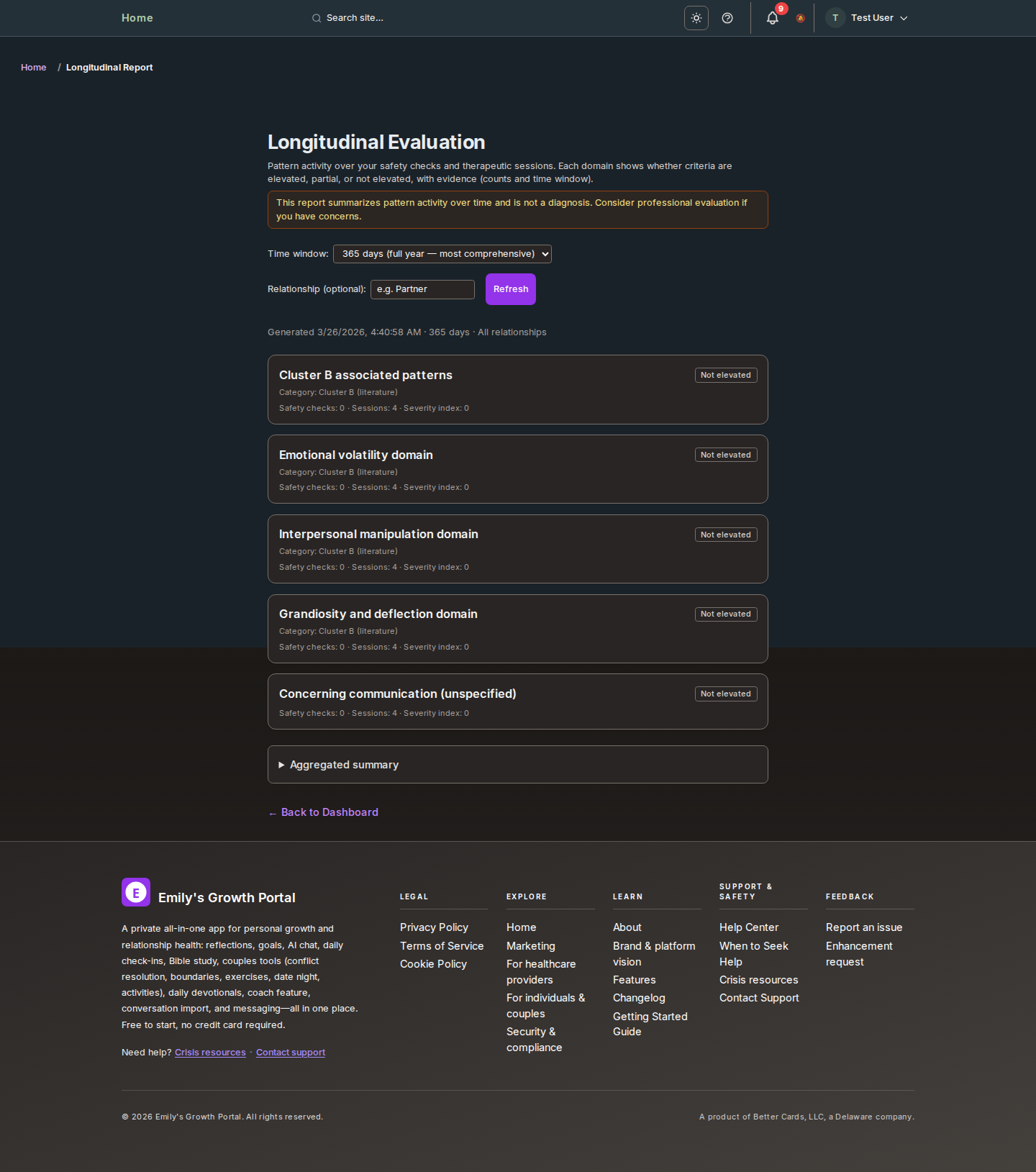
Task: Click the muted notifications bell icon
Action: (801, 18)
